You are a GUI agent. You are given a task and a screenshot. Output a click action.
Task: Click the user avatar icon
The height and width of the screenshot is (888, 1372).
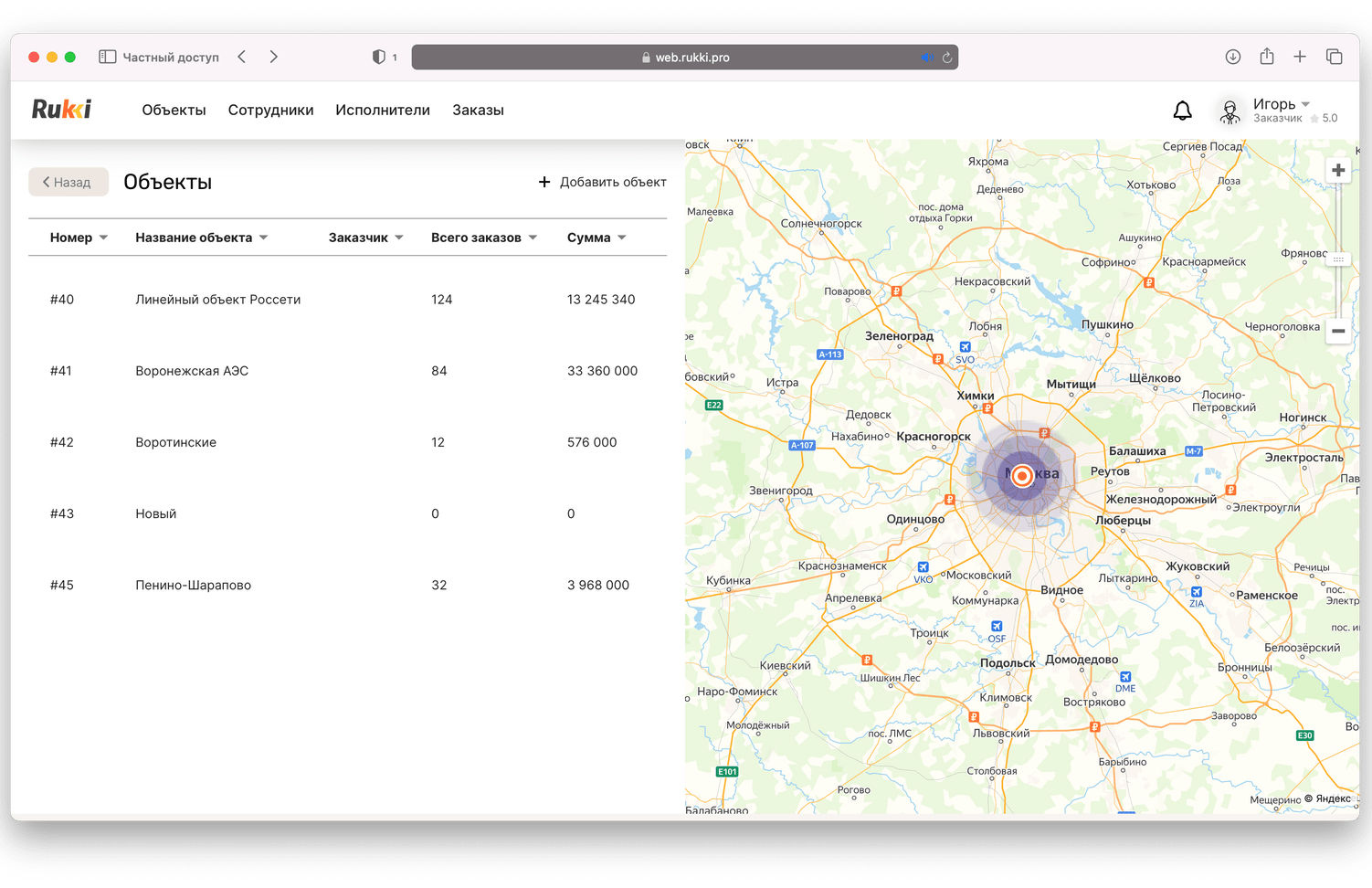(1230, 111)
